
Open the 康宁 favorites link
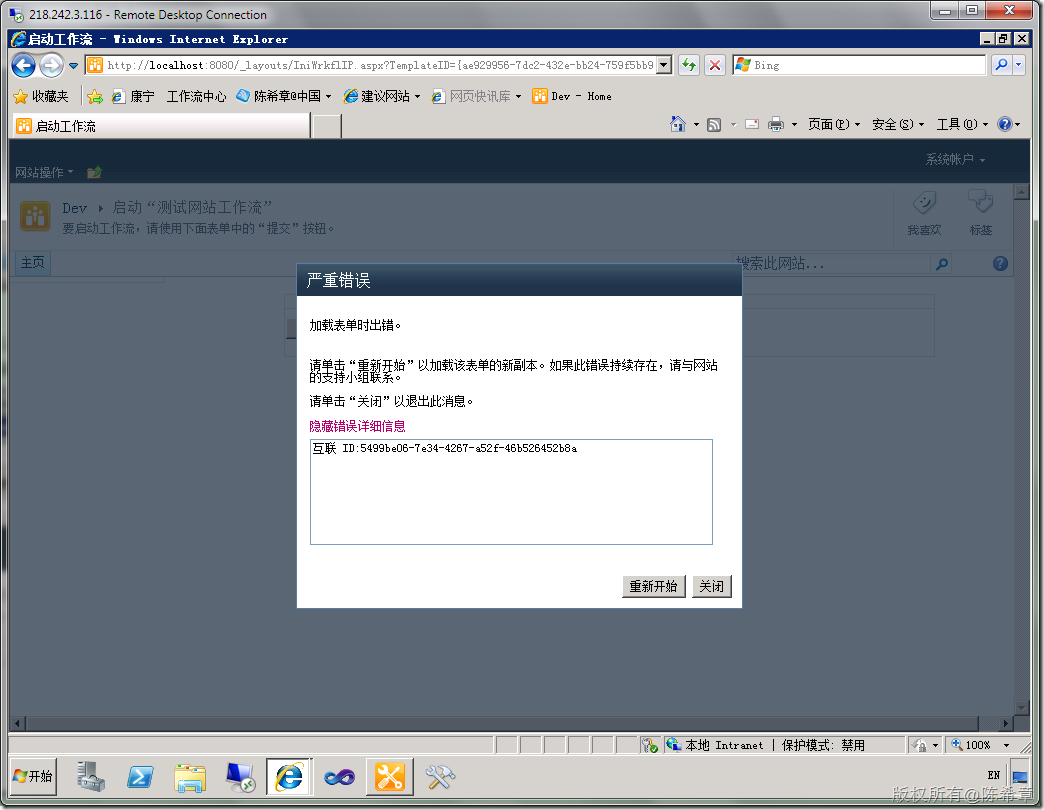(x=132, y=97)
